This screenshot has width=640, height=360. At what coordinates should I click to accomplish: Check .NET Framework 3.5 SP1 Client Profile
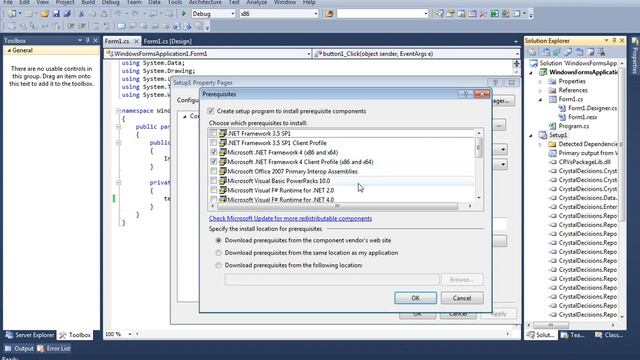click(213, 143)
